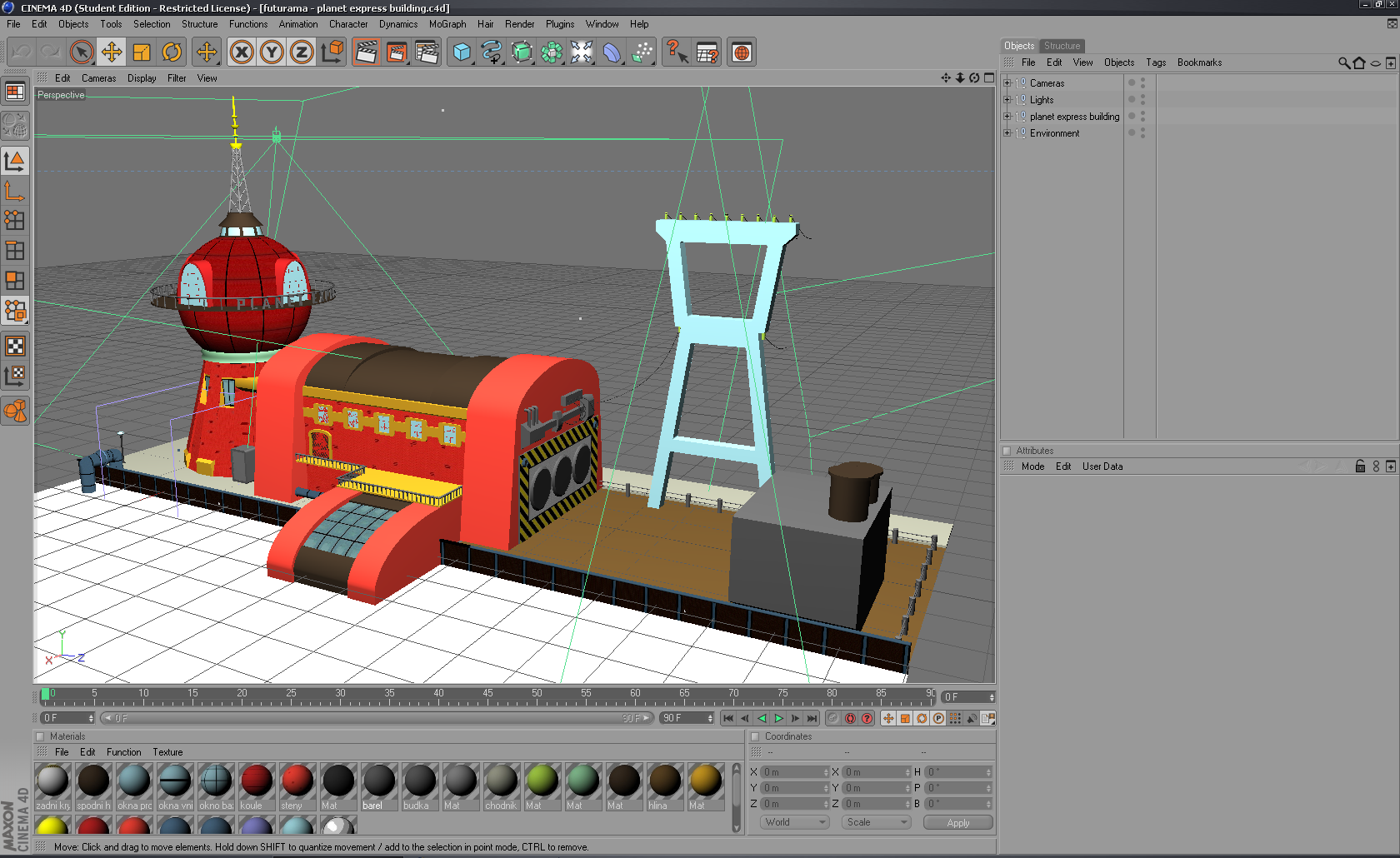Add a spline object

(492, 52)
